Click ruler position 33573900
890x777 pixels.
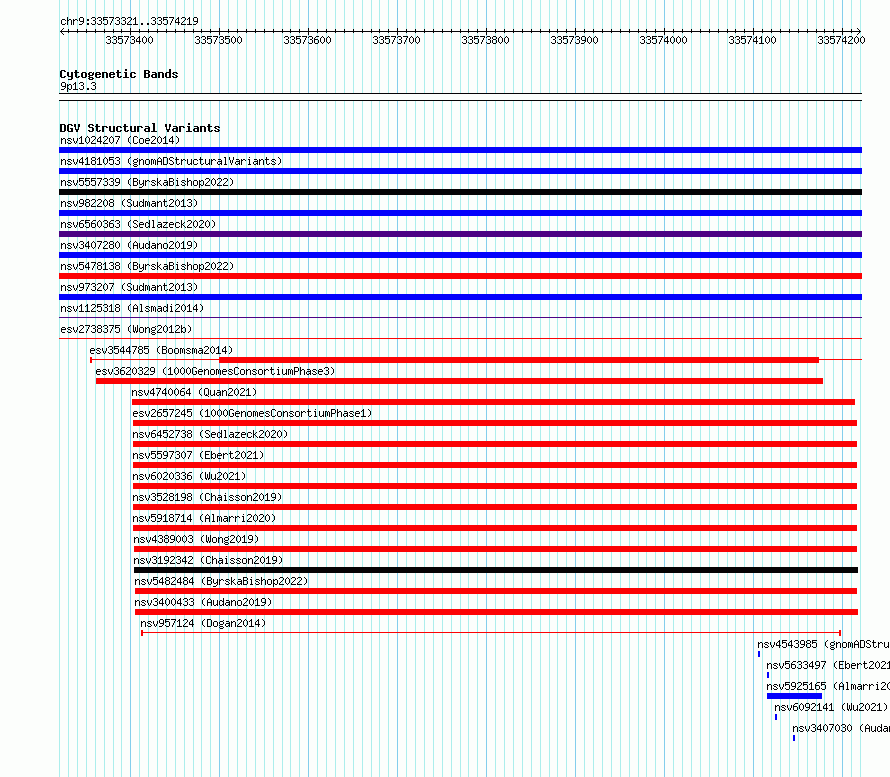coord(574,40)
